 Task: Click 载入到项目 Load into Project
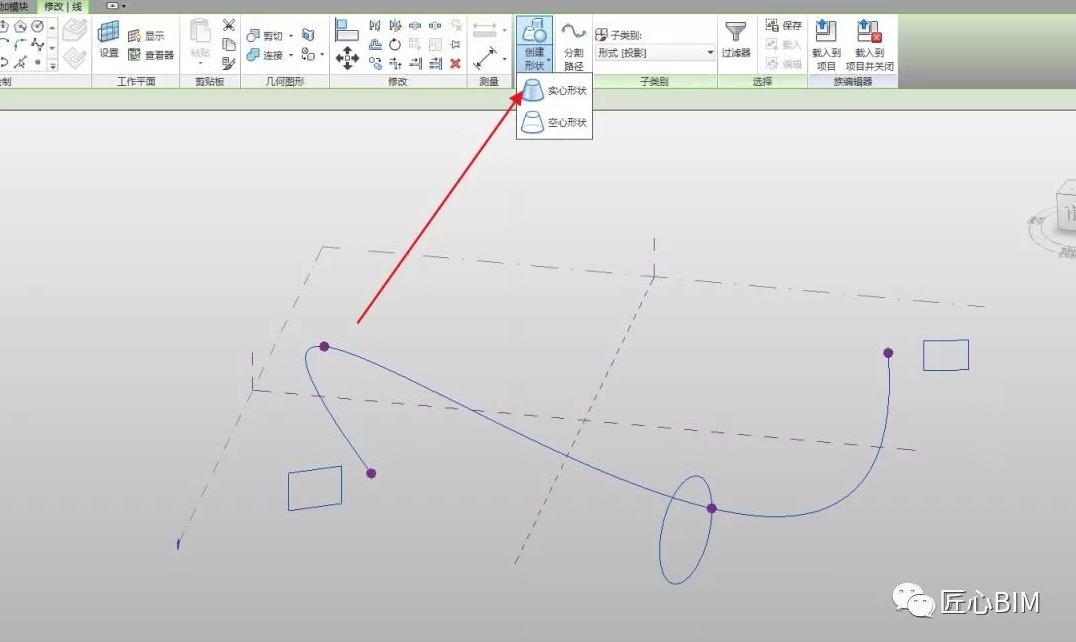[826, 45]
